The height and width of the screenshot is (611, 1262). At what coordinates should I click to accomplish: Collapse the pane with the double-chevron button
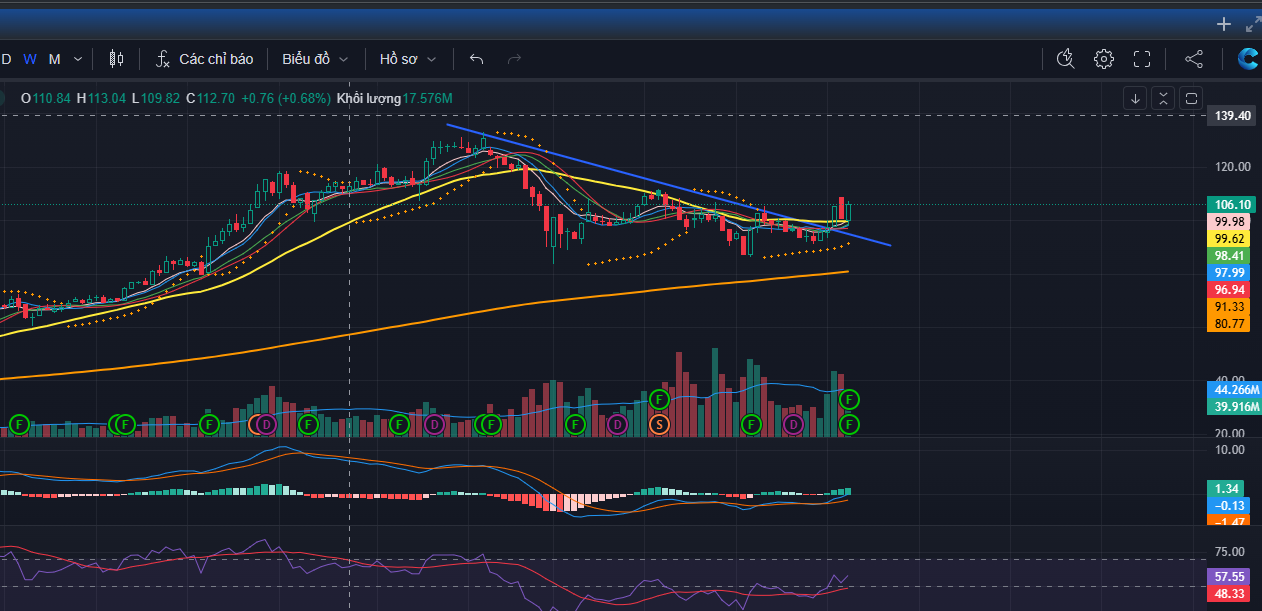coord(1163,98)
